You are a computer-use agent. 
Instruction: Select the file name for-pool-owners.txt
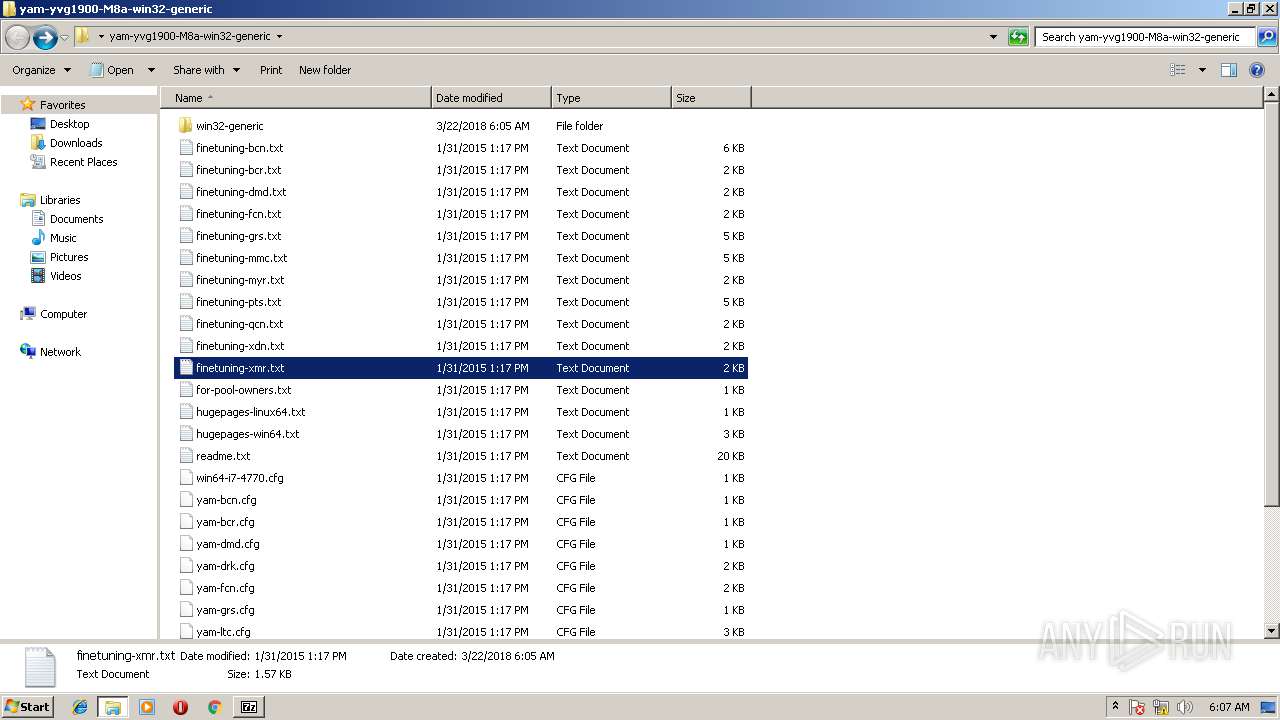pos(244,390)
